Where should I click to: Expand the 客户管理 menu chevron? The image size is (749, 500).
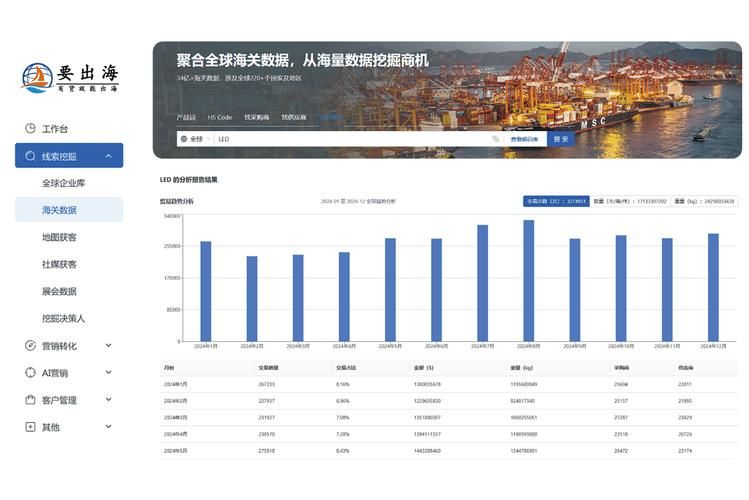coord(108,400)
